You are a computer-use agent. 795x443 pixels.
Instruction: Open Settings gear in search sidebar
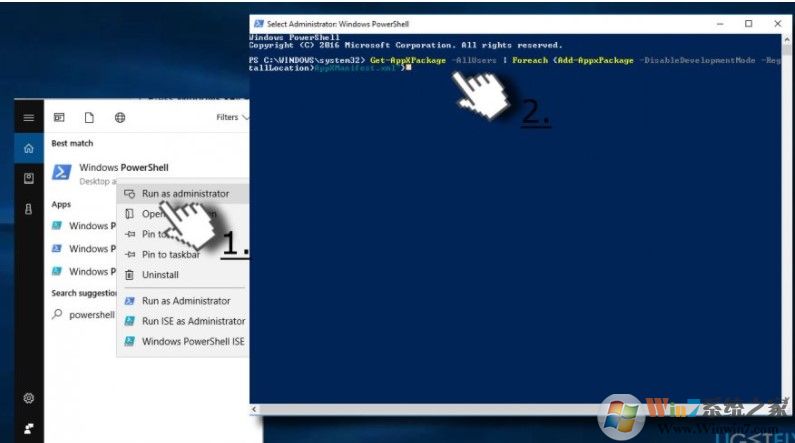[x=27, y=398]
